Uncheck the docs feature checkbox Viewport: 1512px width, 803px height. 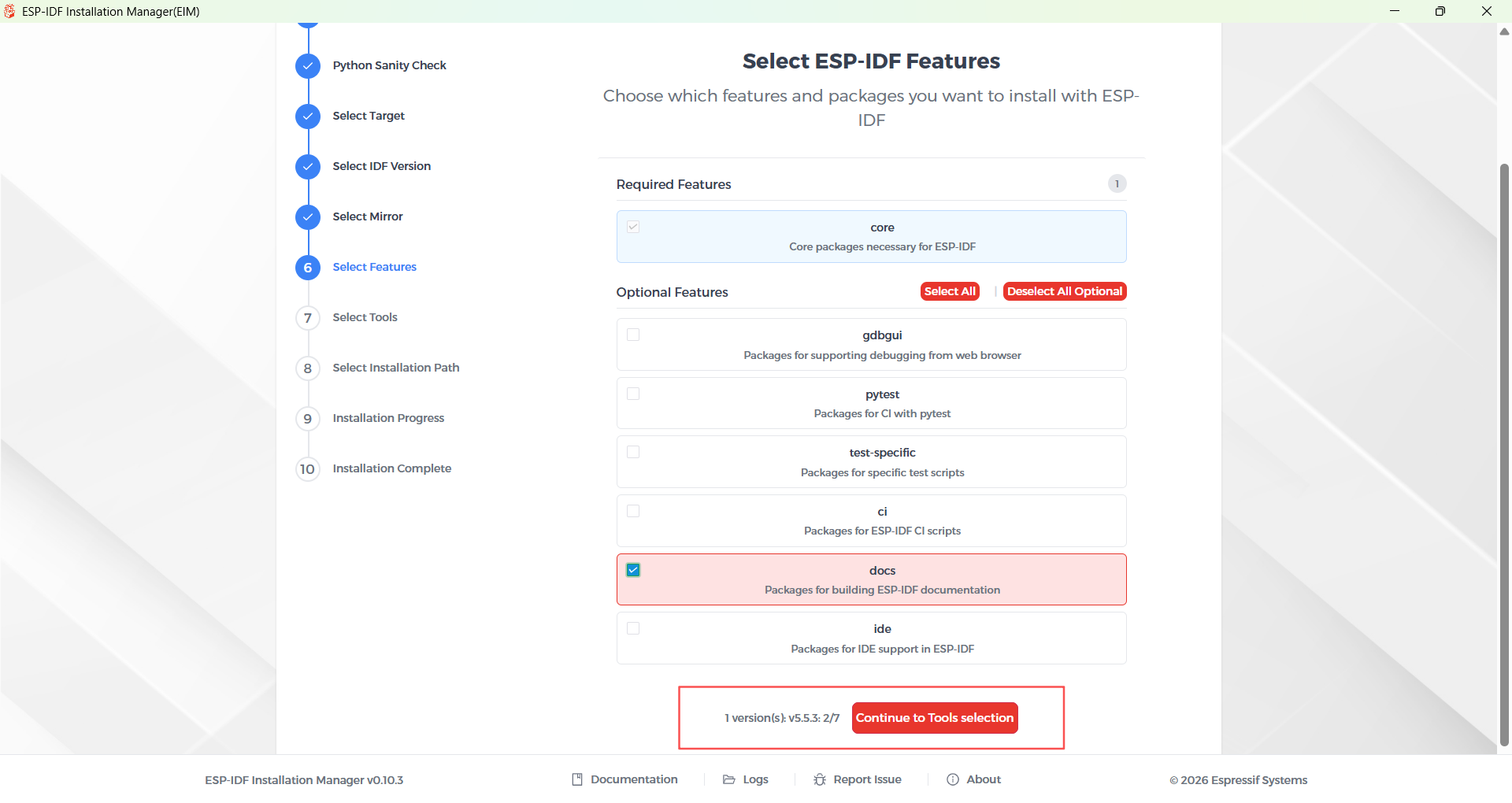(633, 570)
